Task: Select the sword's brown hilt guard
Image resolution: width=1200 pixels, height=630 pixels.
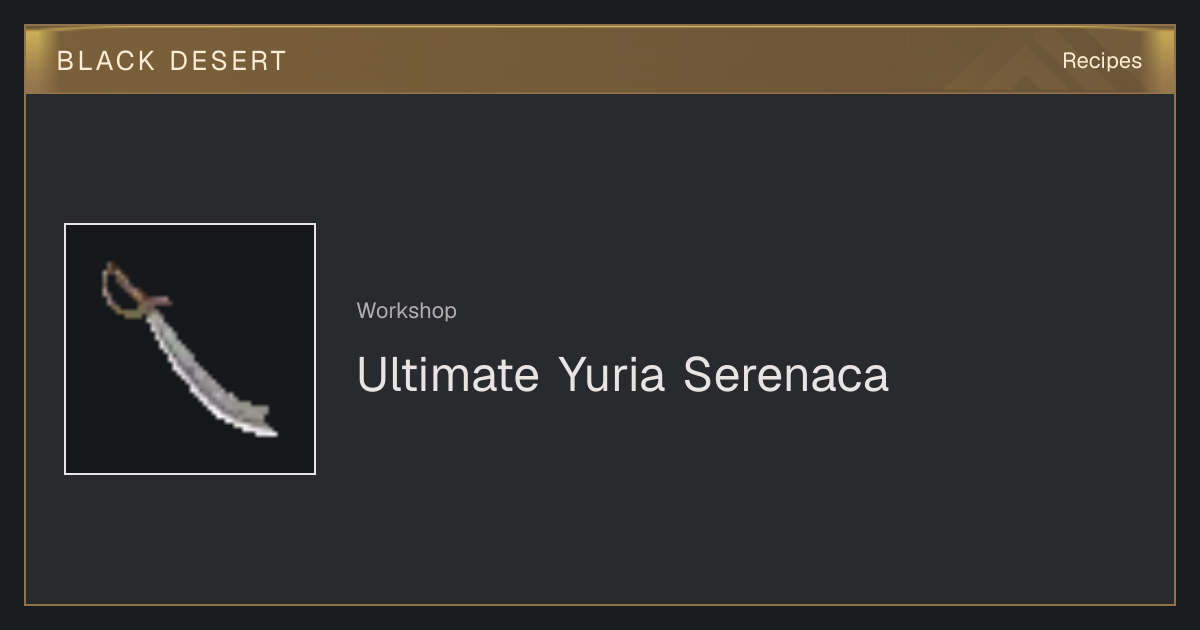Action: [x=152, y=300]
